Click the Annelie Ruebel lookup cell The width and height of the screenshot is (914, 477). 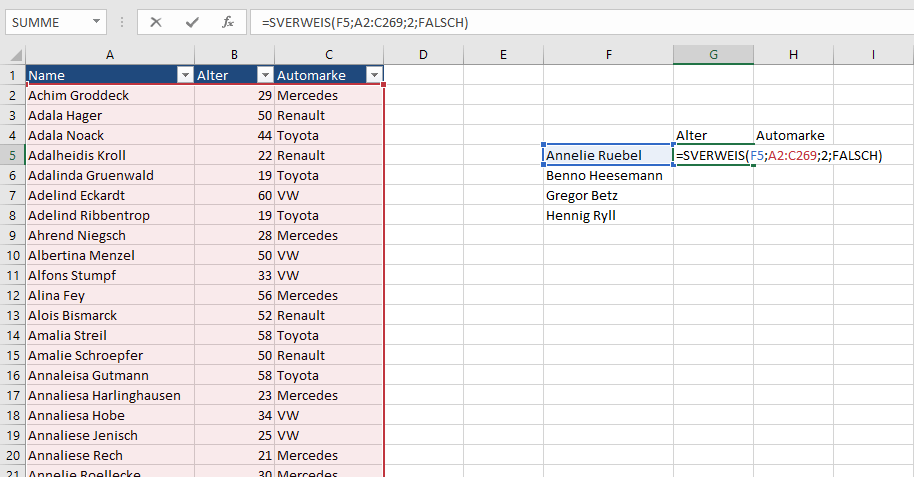click(609, 156)
